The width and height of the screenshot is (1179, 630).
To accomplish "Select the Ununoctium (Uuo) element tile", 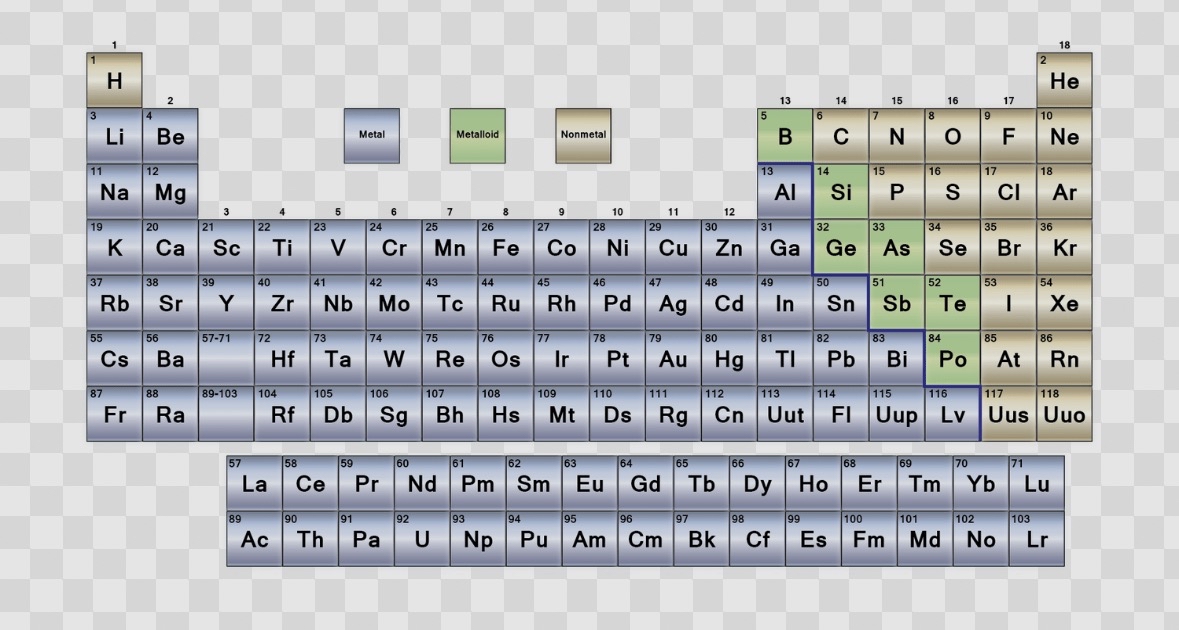I will 1064,415.
